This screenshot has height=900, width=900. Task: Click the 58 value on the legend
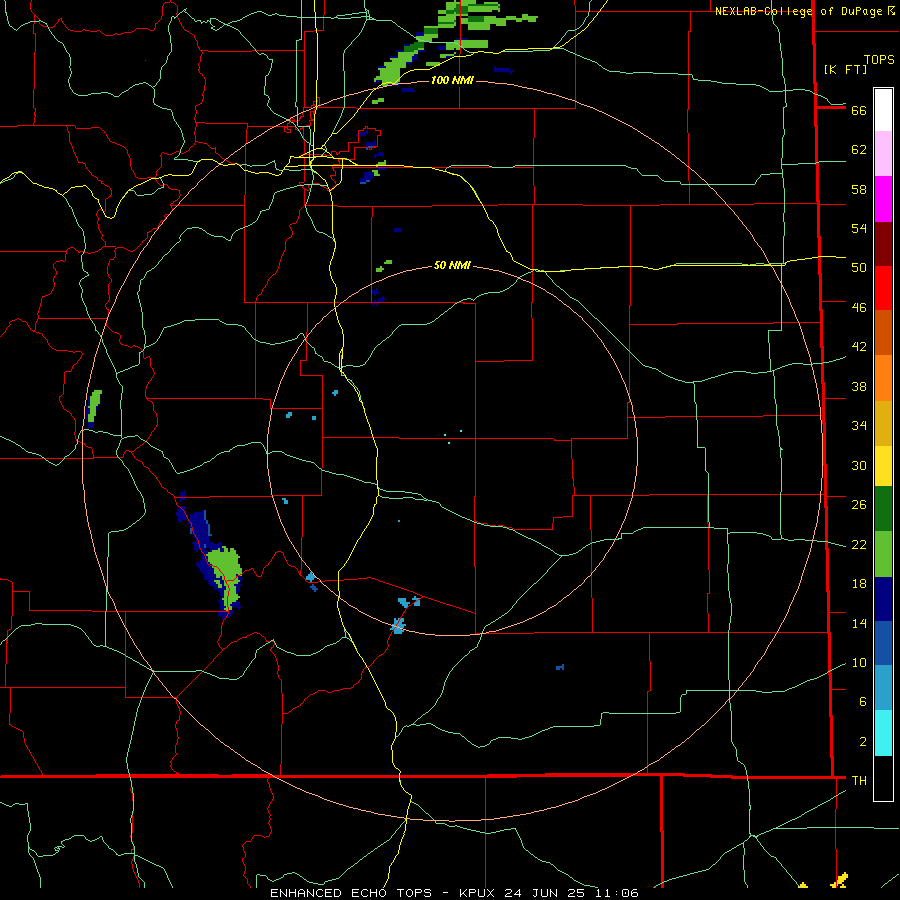tap(859, 189)
